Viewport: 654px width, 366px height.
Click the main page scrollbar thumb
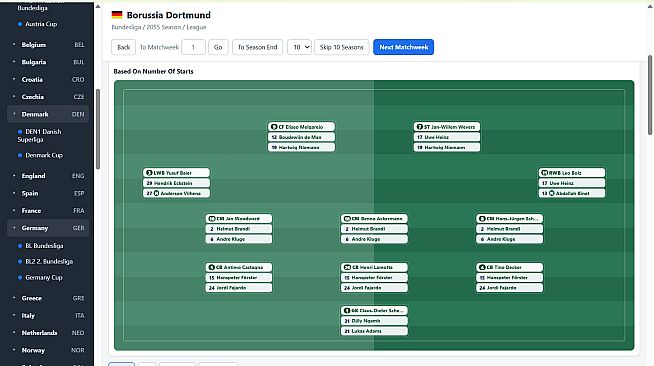pos(650,95)
